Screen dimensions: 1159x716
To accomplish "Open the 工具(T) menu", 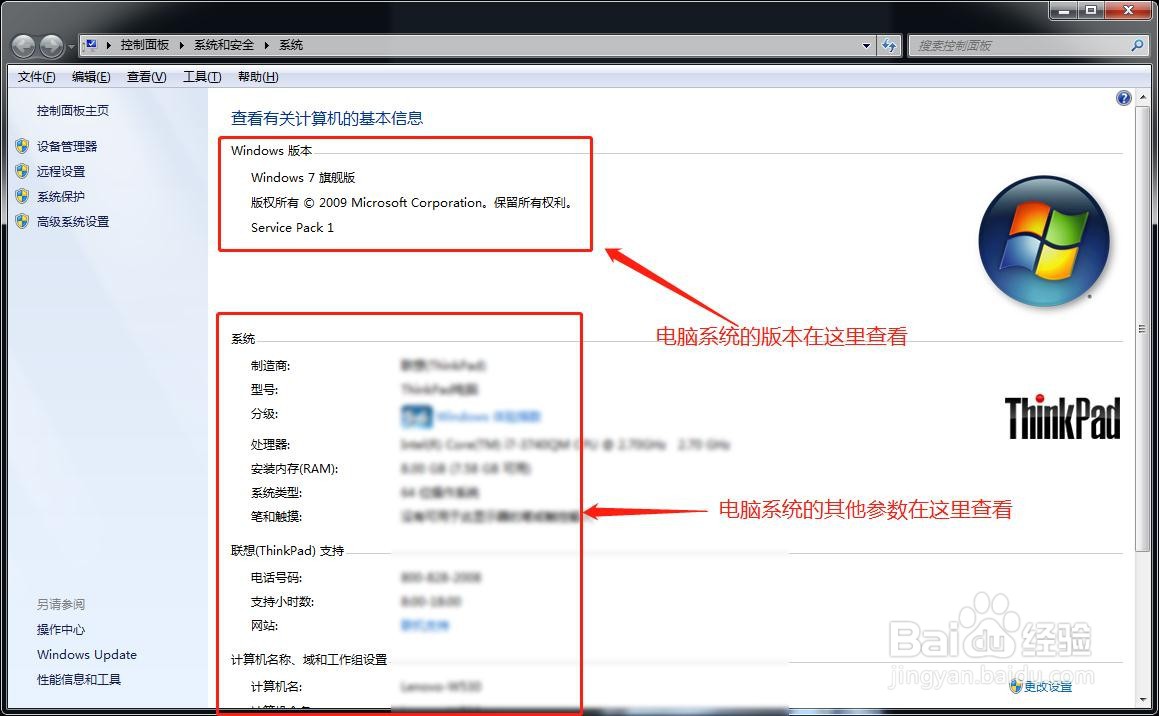I will click(x=202, y=77).
